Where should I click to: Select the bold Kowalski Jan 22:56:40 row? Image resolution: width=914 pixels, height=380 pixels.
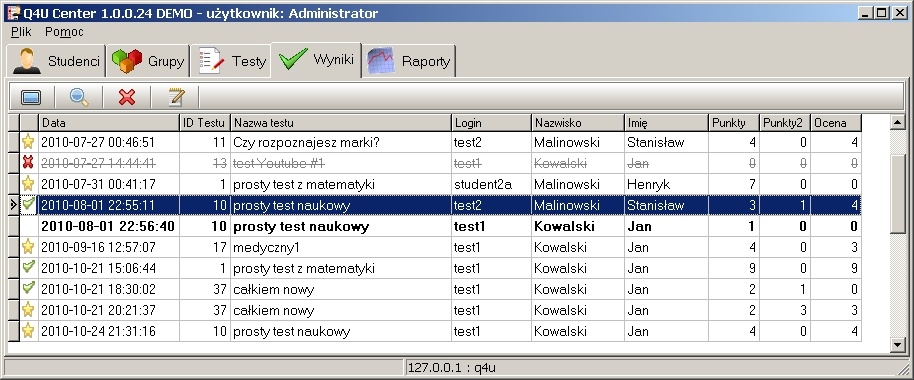click(434, 226)
